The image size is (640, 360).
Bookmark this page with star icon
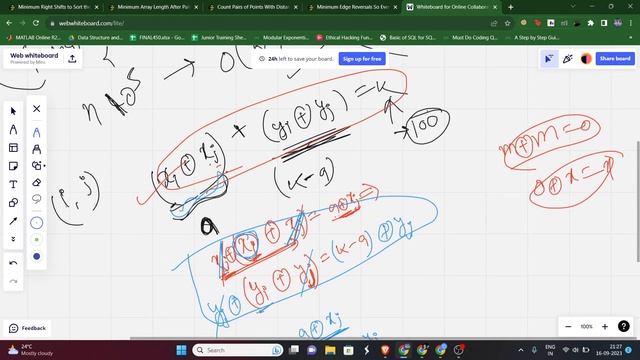click(x=507, y=23)
